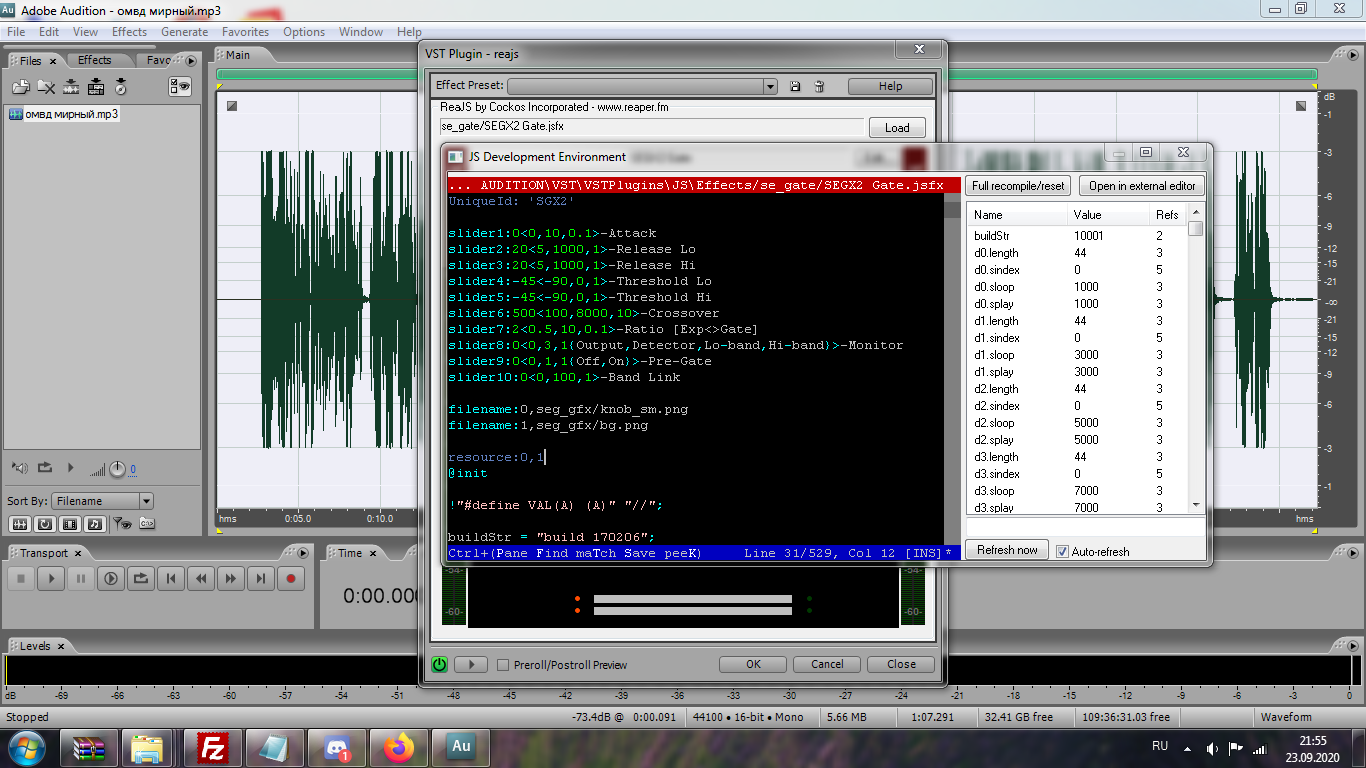Switch to the Effects panel tab

coord(95,60)
